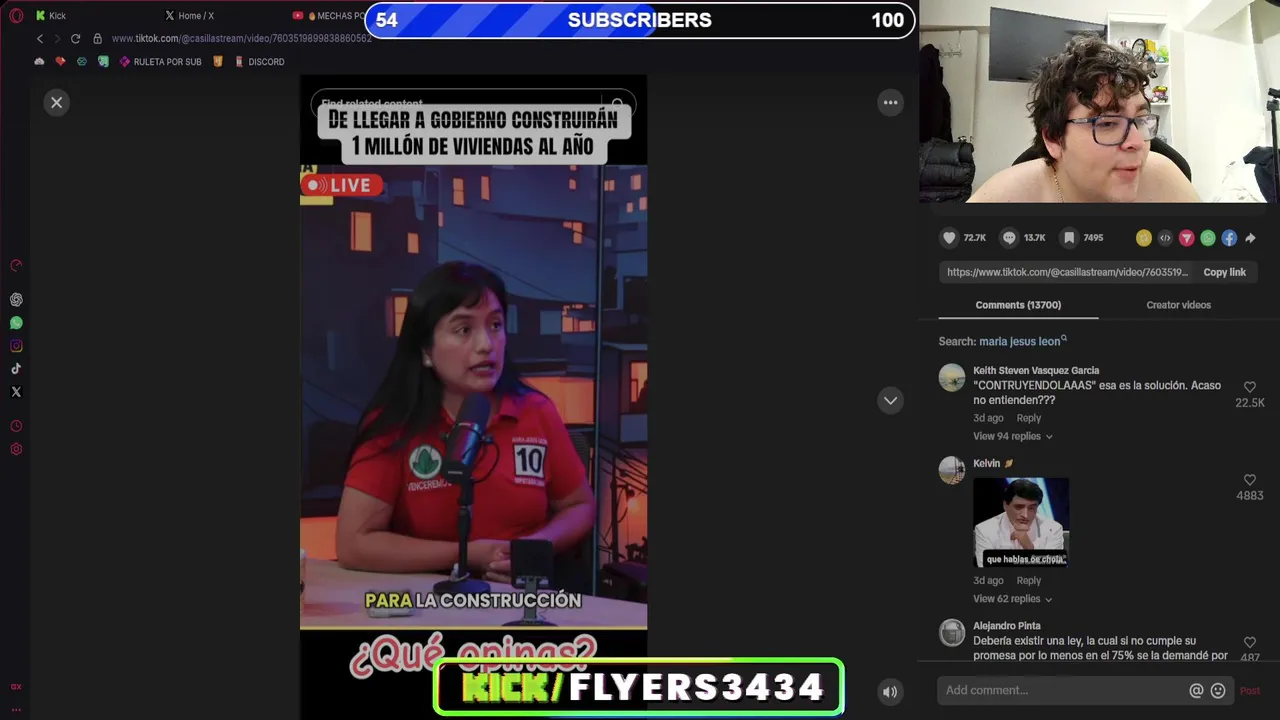Open X in Opera sidebar
The width and height of the screenshot is (1280, 720).
point(16,392)
